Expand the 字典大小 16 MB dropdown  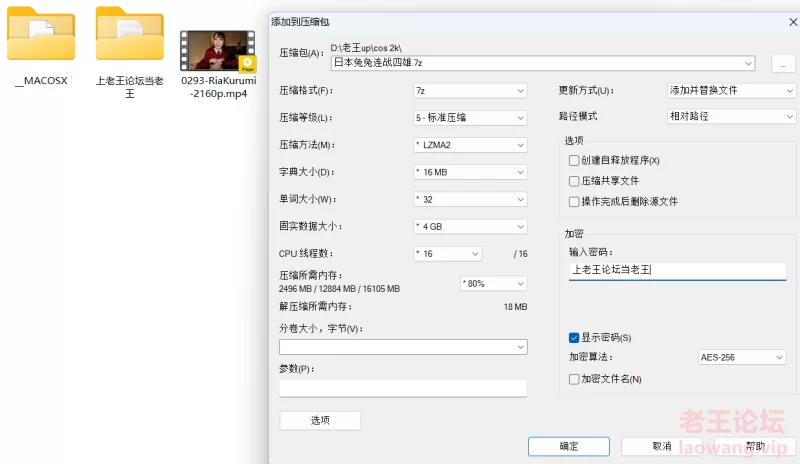coord(470,172)
